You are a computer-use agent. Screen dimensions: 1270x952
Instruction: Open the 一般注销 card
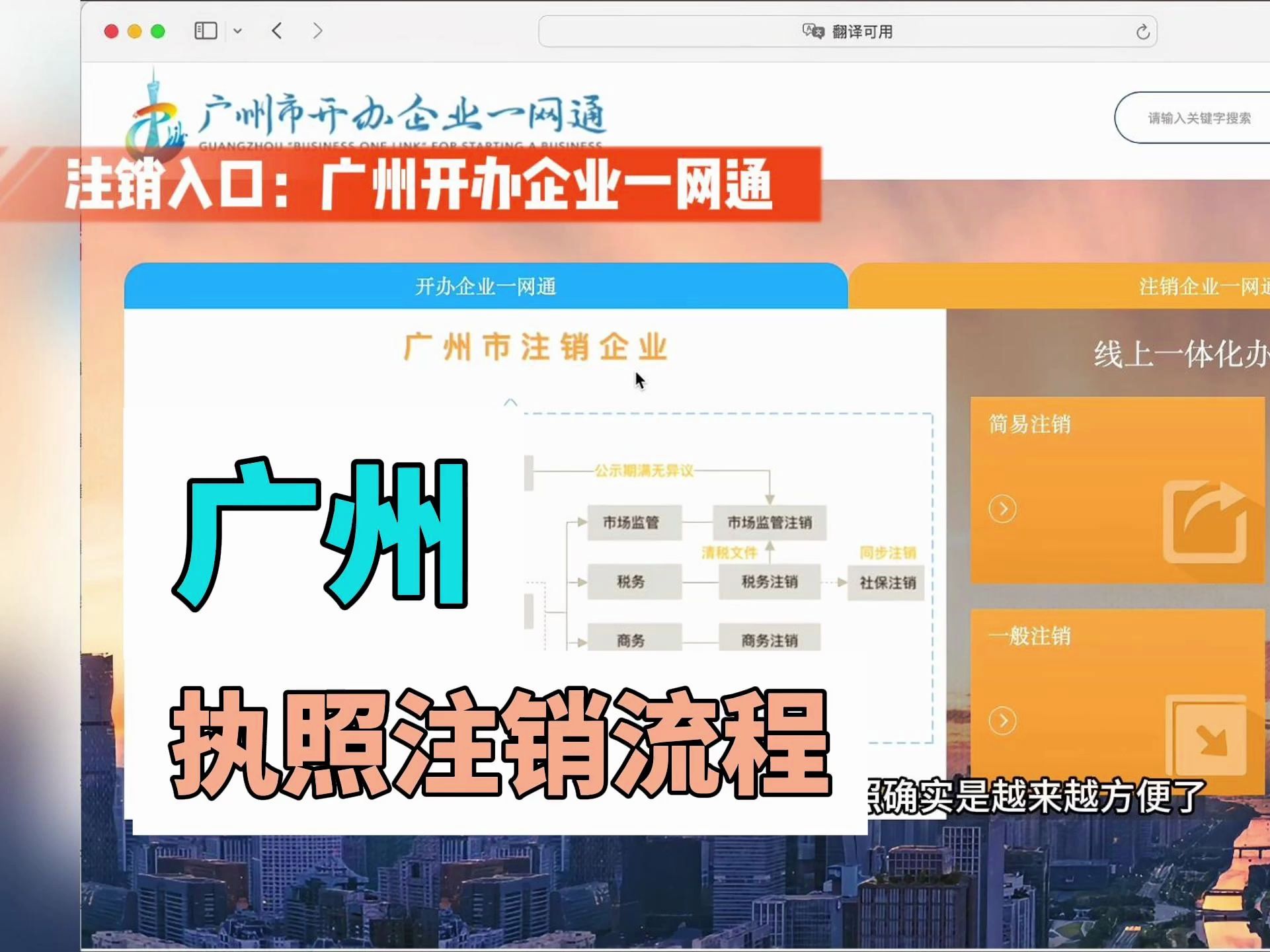(x=1117, y=701)
